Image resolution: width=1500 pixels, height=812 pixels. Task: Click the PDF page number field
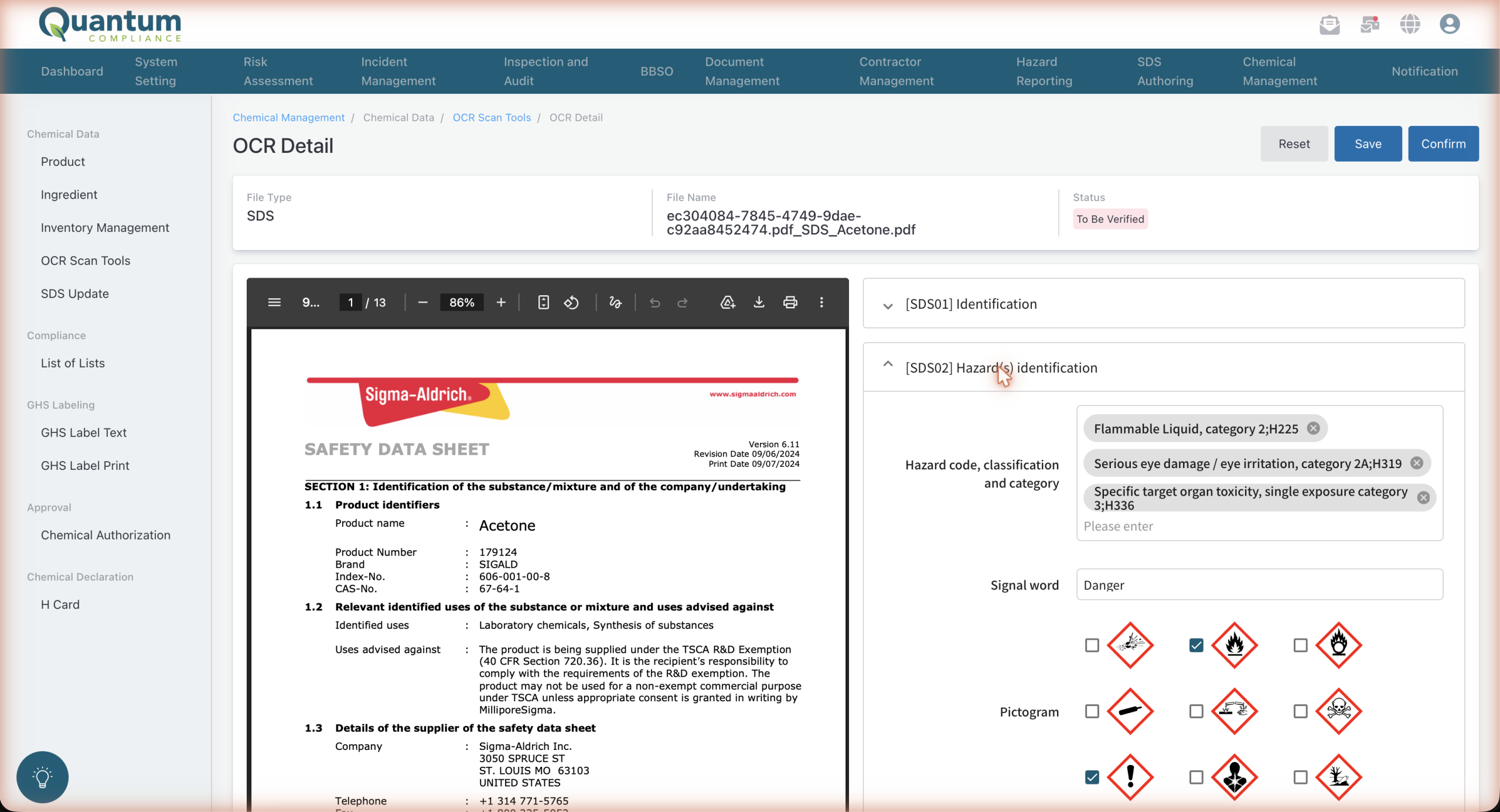pyautogui.click(x=350, y=302)
